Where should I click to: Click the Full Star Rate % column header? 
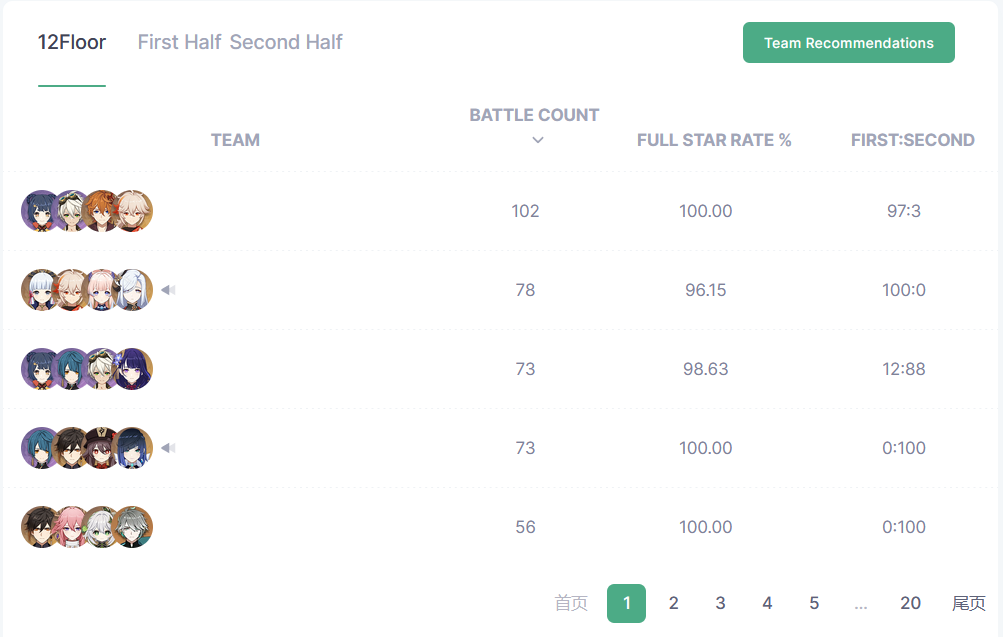pos(714,140)
